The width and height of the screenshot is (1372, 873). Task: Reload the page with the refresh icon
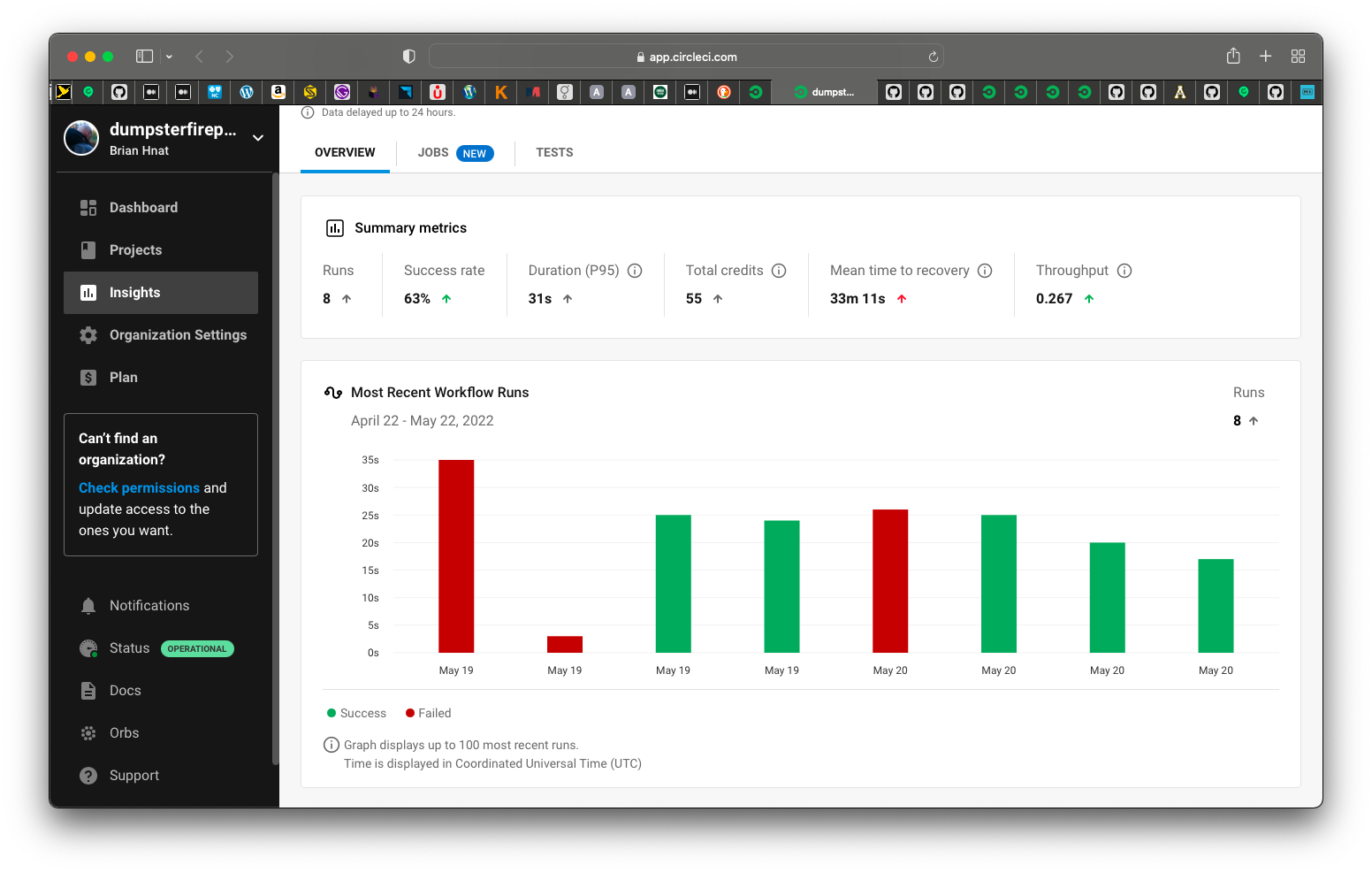pos(933,57)
